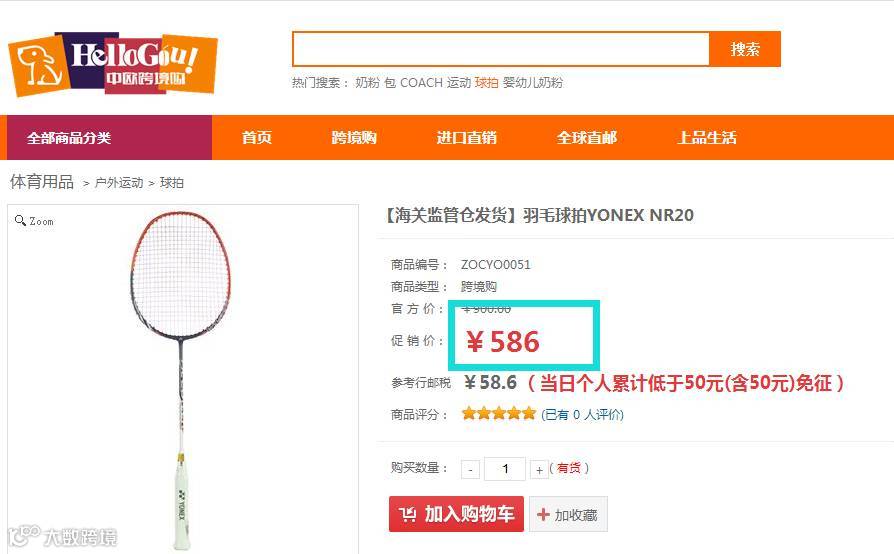Go to the 进口直销 navigation tab
The height and width of the screenshot is (554, 894).
click(466, 137)
